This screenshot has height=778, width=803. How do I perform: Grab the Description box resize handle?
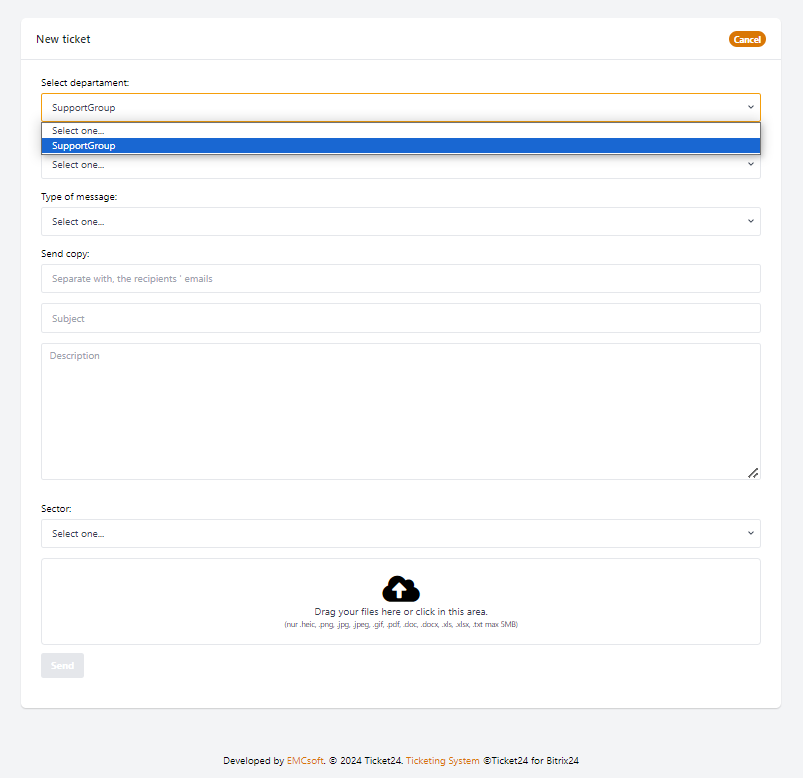pos(753,472)
